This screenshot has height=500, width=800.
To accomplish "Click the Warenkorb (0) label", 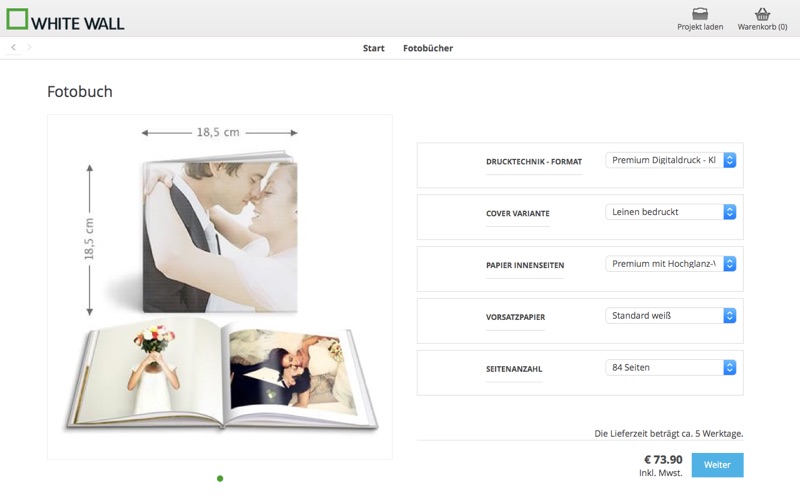I will tap(762, 27).
